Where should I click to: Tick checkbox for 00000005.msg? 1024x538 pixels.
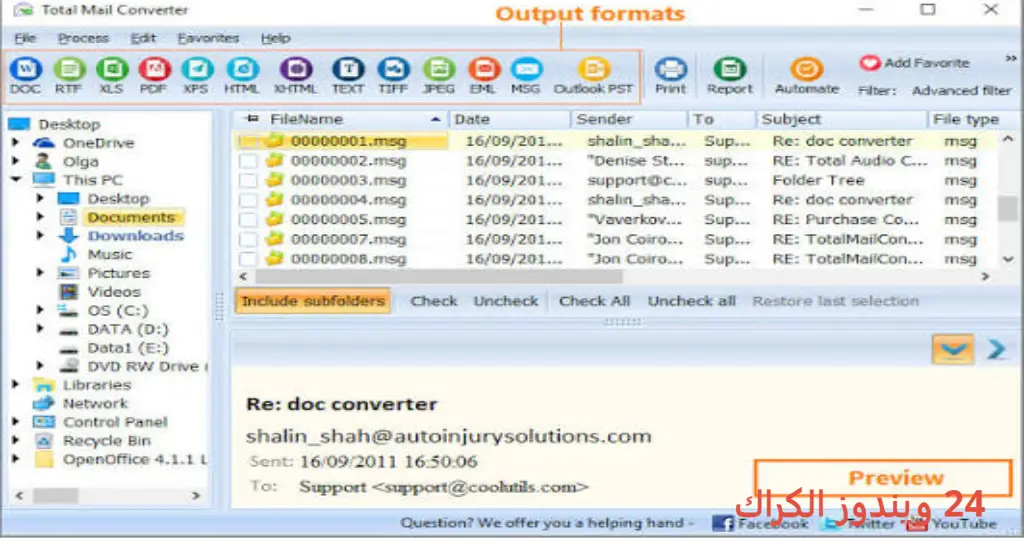248,219
